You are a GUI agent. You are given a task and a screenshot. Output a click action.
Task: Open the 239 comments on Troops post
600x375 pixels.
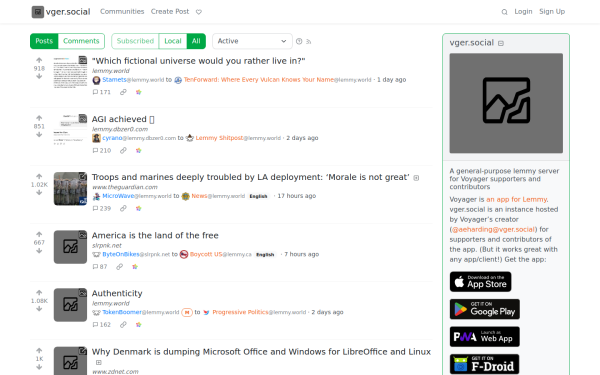102,209
